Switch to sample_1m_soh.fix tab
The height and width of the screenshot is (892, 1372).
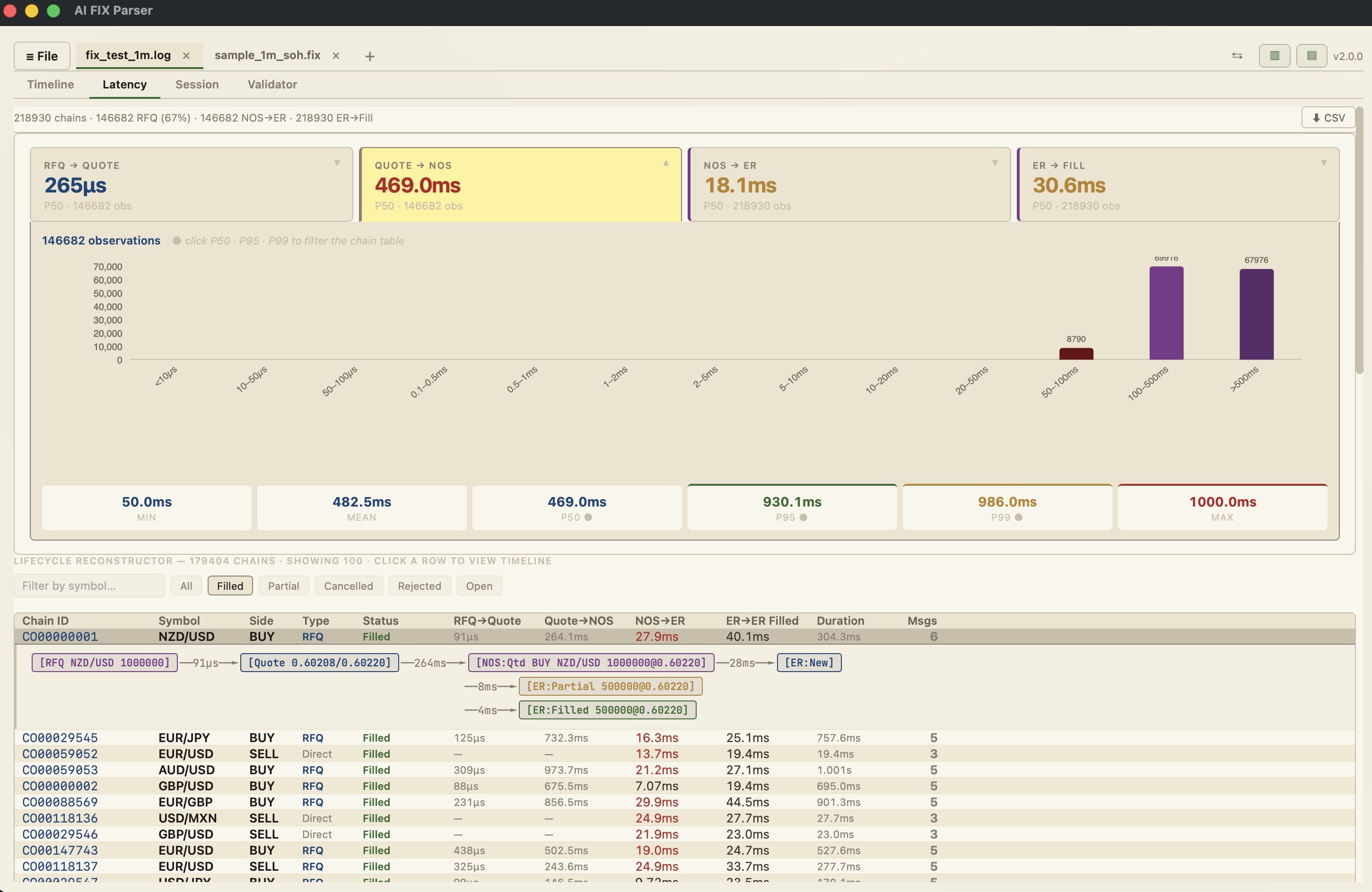click(x=268, y=55)
